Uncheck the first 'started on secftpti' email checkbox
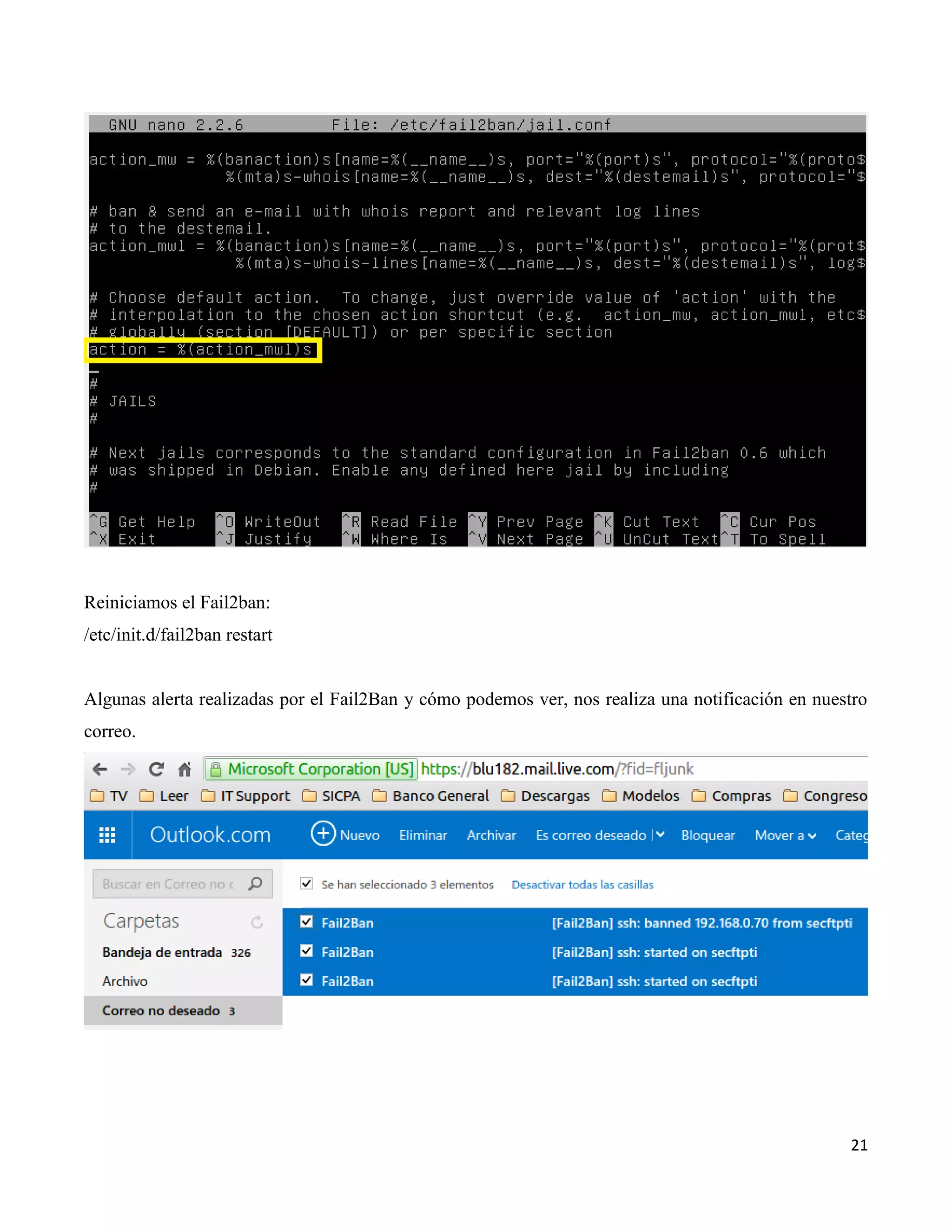952x1232 pixels. 306,951
